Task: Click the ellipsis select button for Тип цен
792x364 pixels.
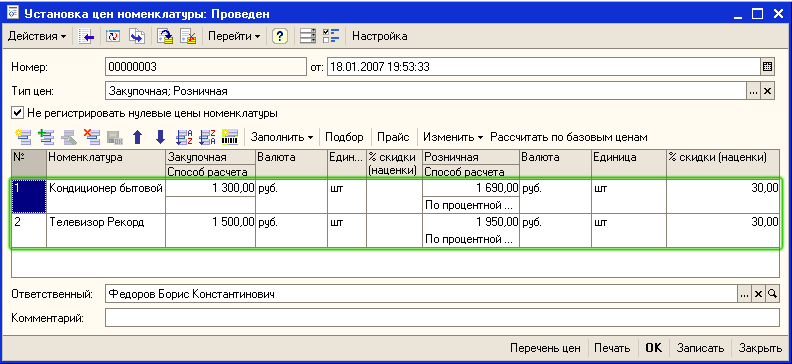Action: 753,91
